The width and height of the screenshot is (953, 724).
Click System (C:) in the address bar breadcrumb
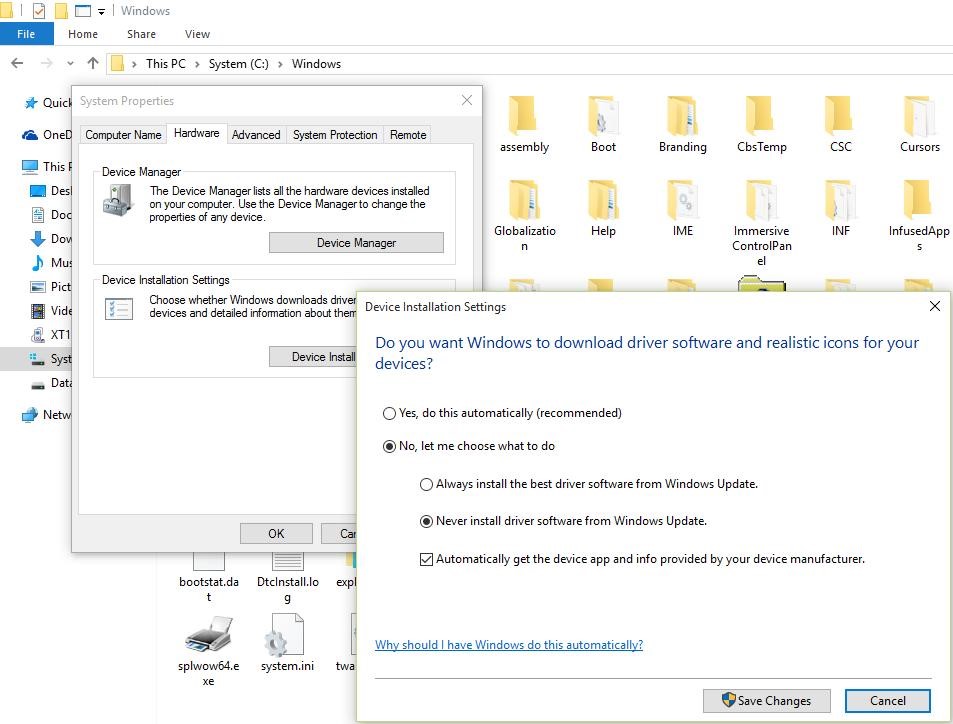tap(238, 63)
